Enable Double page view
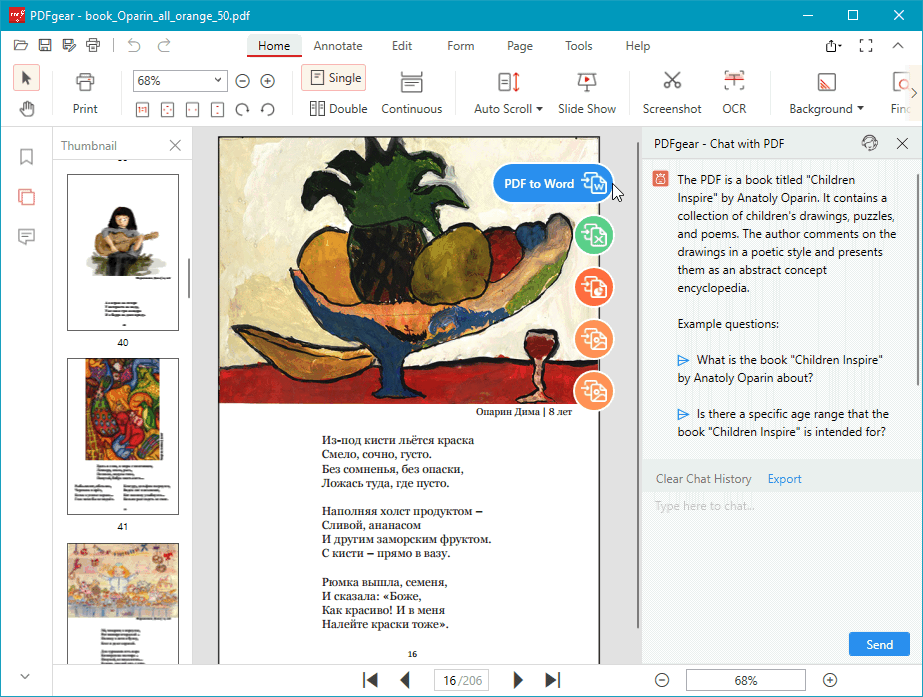Viewport: 923px width, 697px height. click(338, 109)
